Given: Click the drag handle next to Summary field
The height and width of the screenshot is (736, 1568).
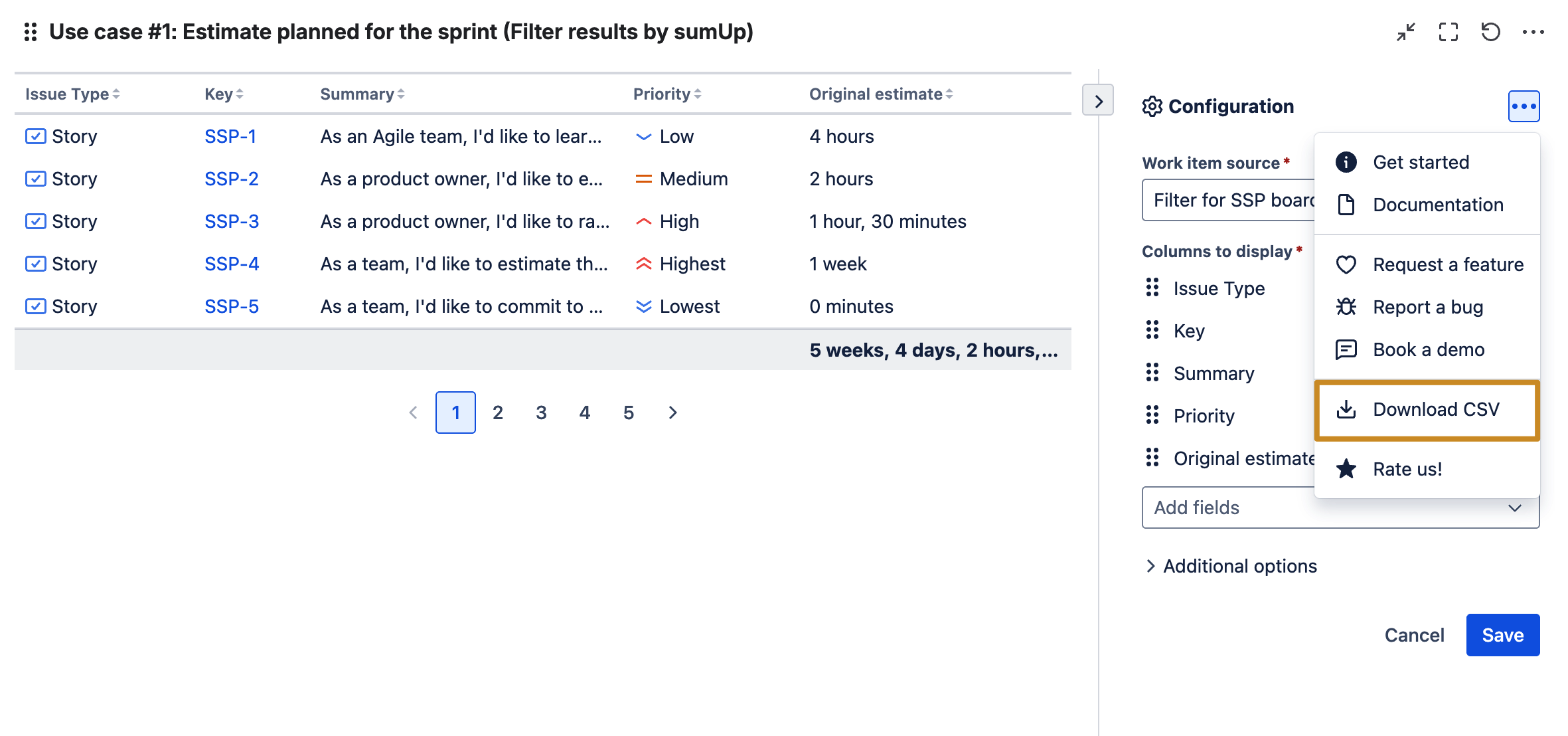Looking at the screenshot, I should click(1152, 373).
